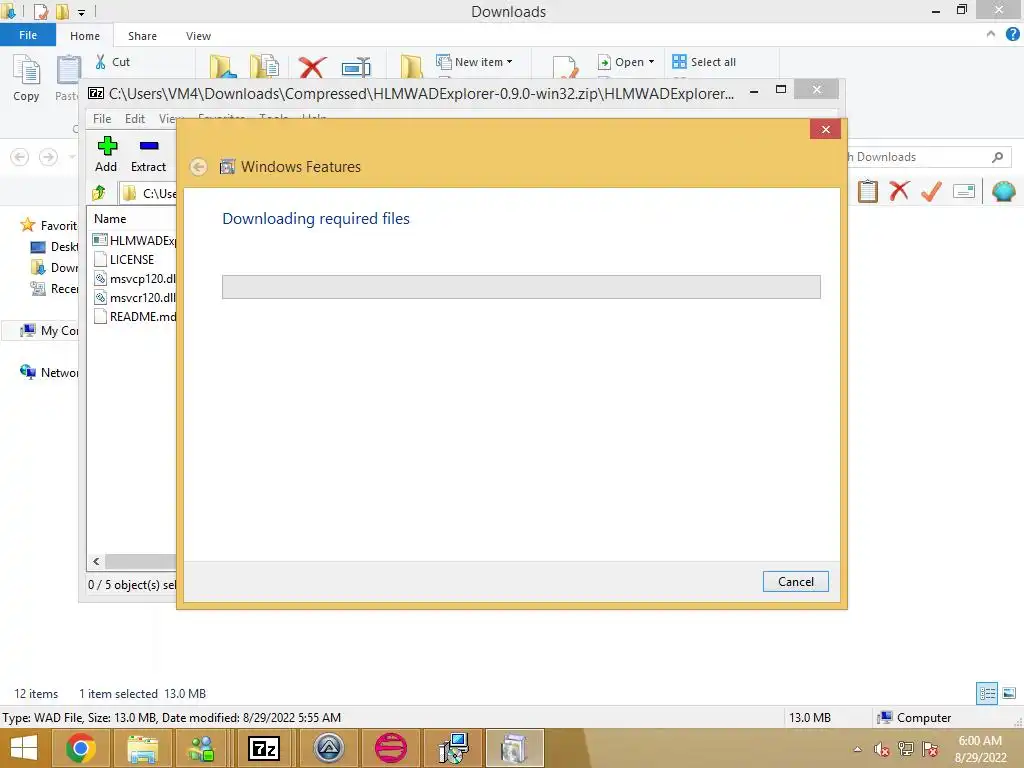Open Desktop in navigation pane
Screen dimensions: 1024x768
[55, 247]
